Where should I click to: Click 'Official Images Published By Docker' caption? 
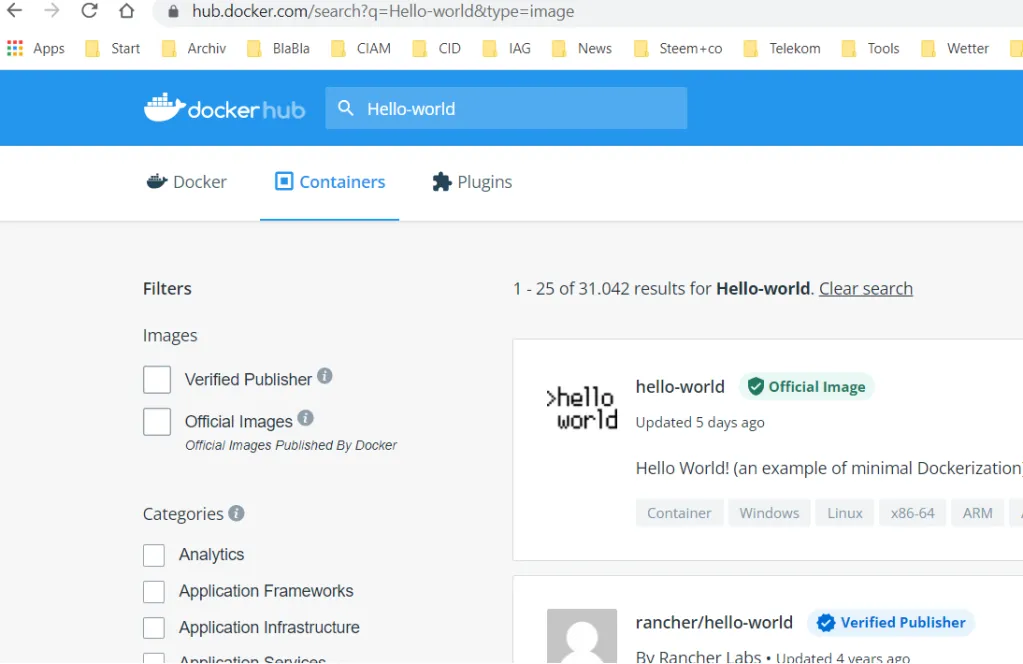coord(290,445)
